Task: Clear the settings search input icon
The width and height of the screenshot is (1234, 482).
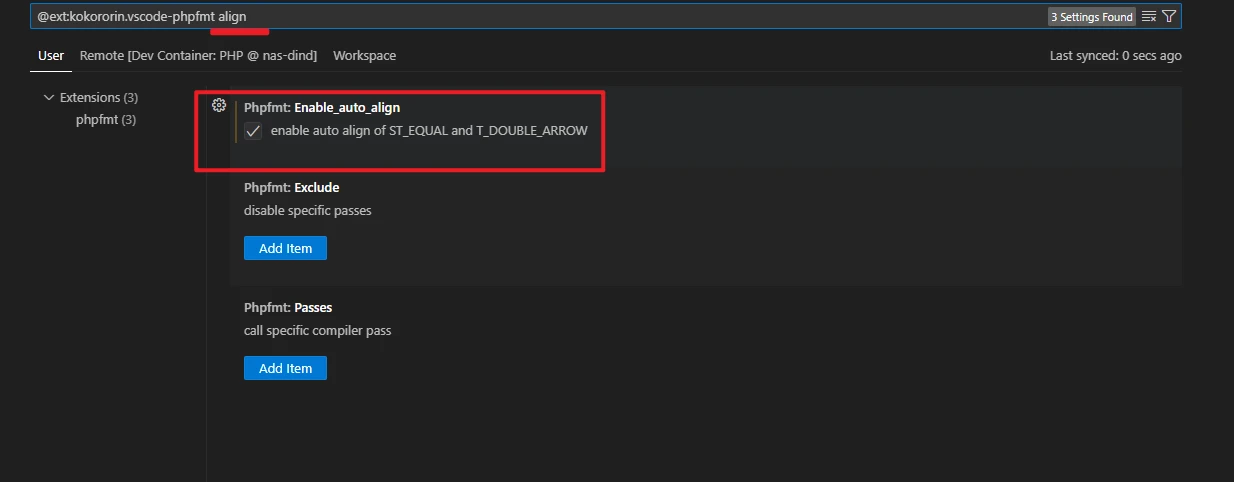Action: [x=1149, y=16]
